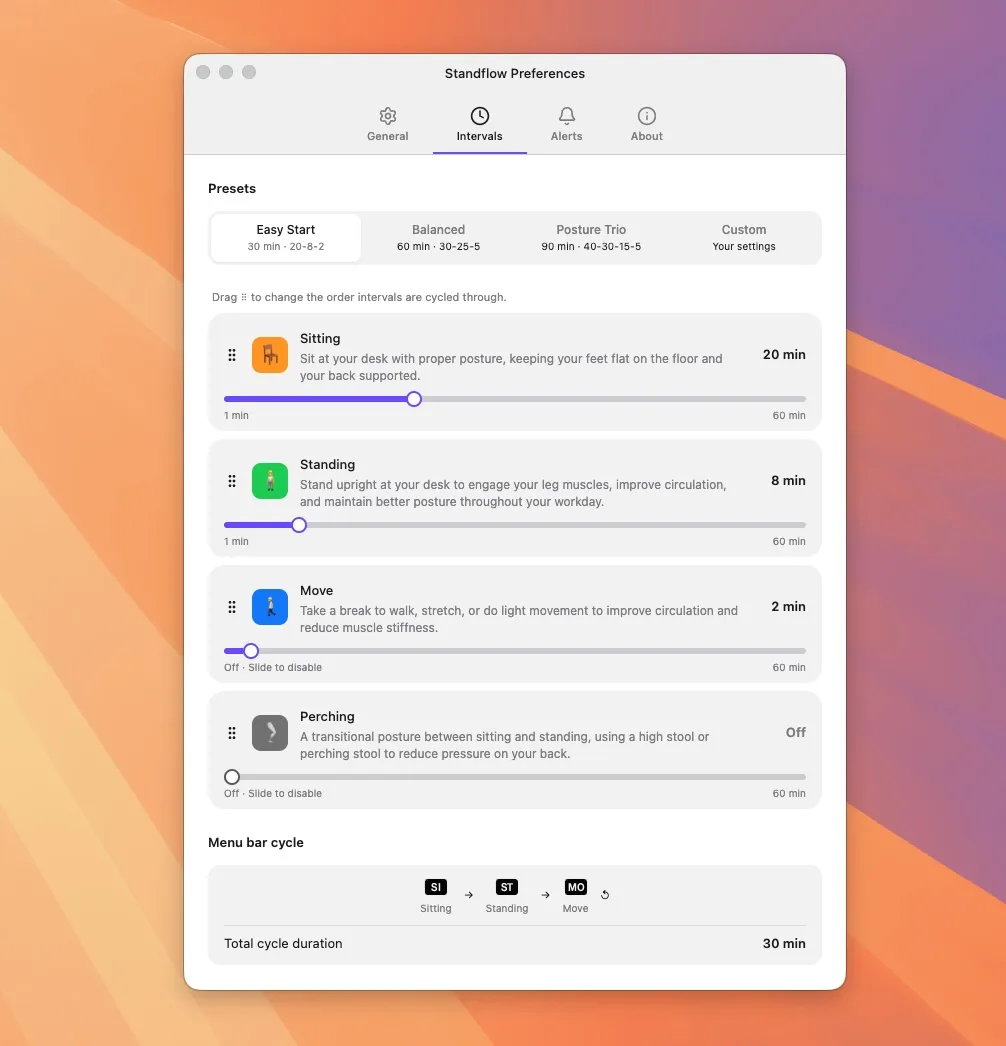The width and height of the screenshot is (1006, 1046).
Task: Open the General preferences tab
Action: 387,125
